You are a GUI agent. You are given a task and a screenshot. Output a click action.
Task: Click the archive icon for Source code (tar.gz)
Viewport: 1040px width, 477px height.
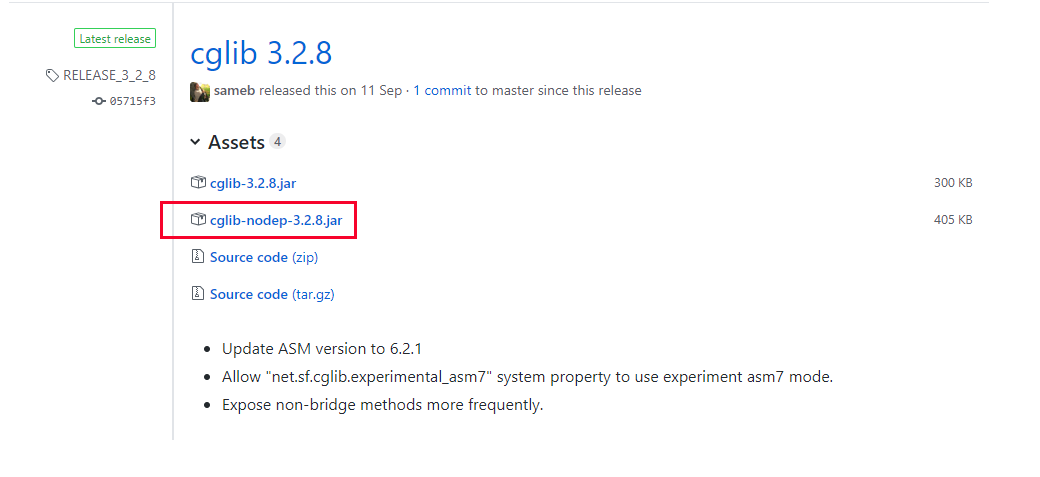[x=197, y=294]
